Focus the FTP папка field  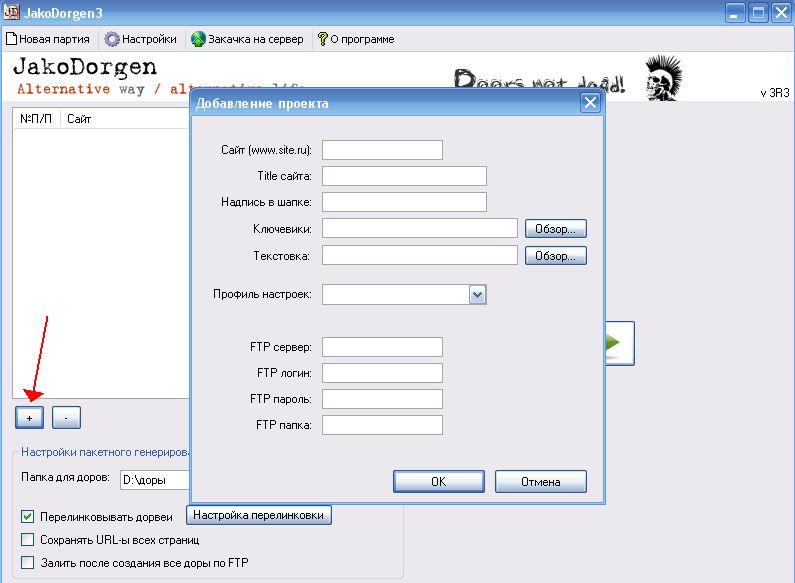[382, 425]
